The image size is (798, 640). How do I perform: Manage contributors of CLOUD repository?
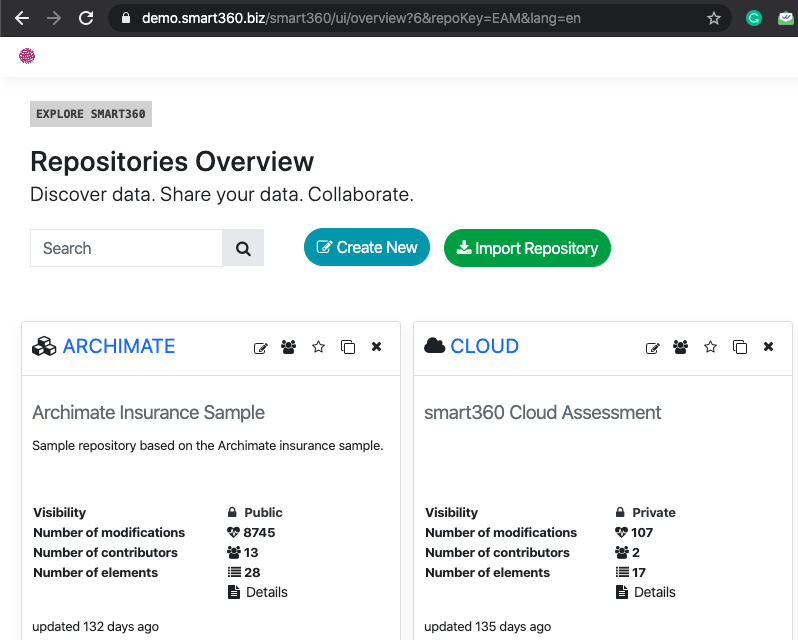coord(680,347)
